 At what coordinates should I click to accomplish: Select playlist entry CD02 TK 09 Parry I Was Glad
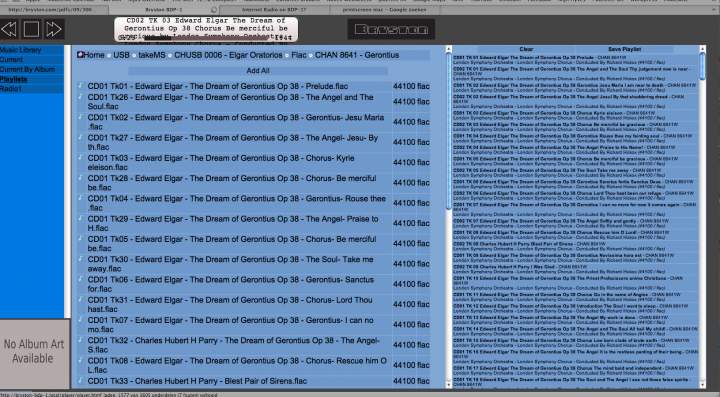coord(575,269)
